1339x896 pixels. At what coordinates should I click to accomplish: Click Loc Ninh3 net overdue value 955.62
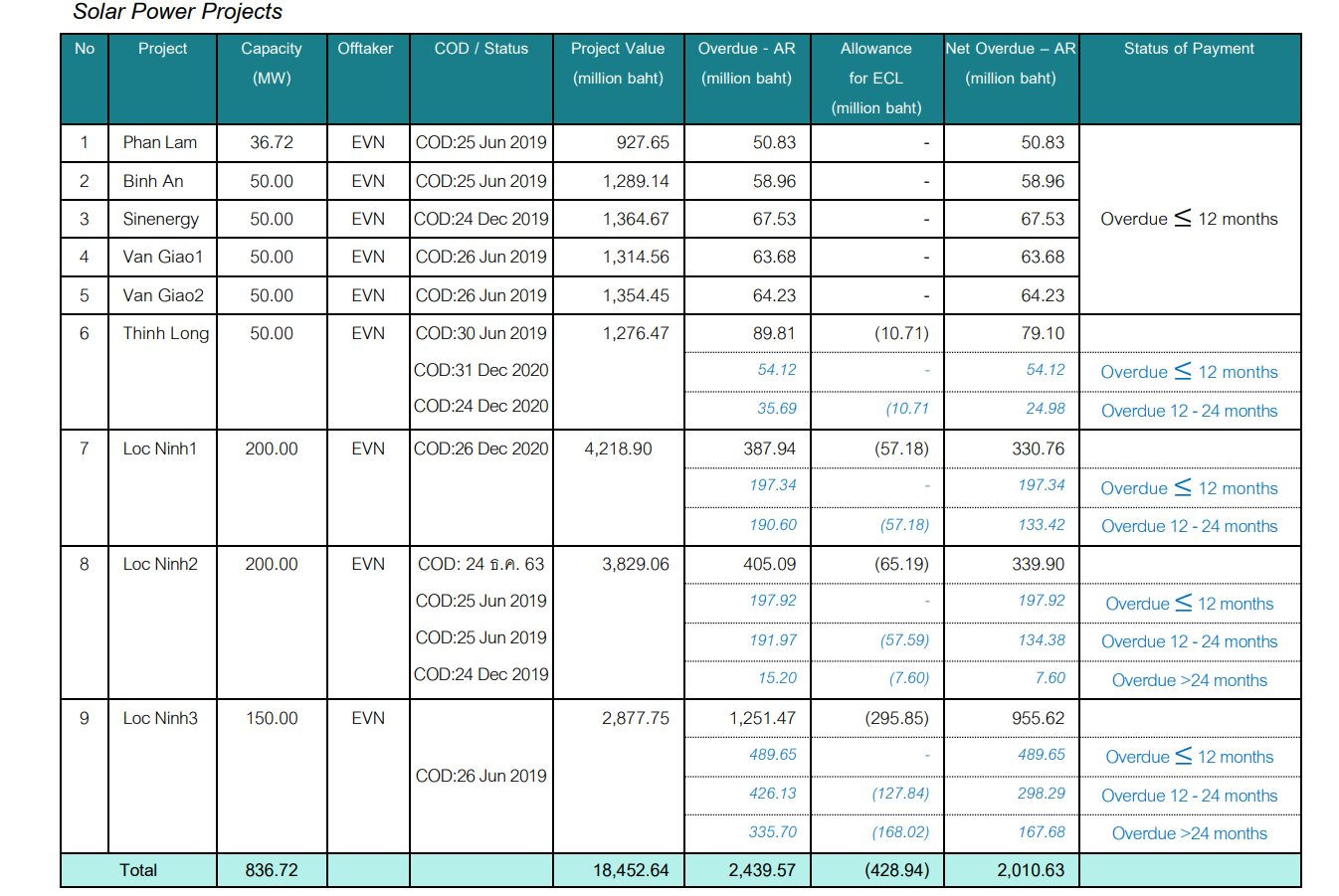[1038, 718]
